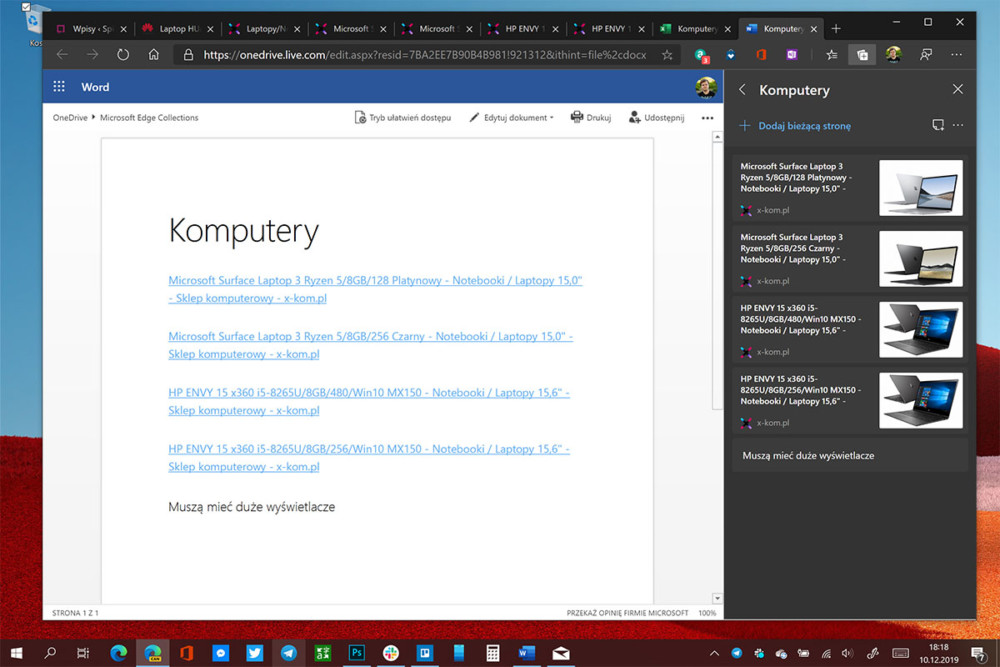The width and height of the screenshot is (1000, 667).
Task: Select the Surface Laptop 3 Platynowy collection thumbnail
Action: coord(920,188)
